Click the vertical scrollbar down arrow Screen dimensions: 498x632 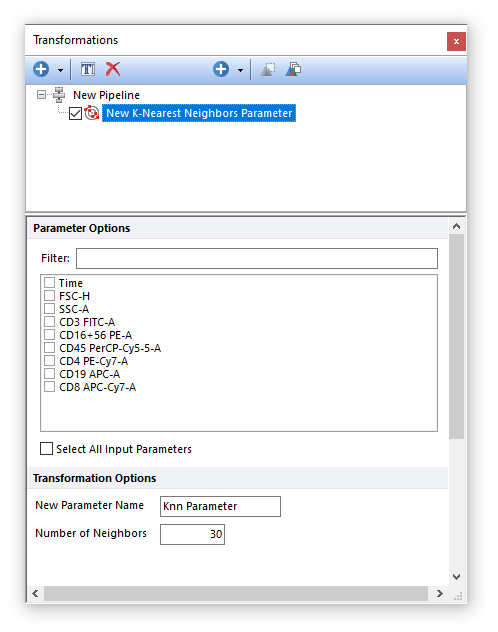tap(456, 577)
